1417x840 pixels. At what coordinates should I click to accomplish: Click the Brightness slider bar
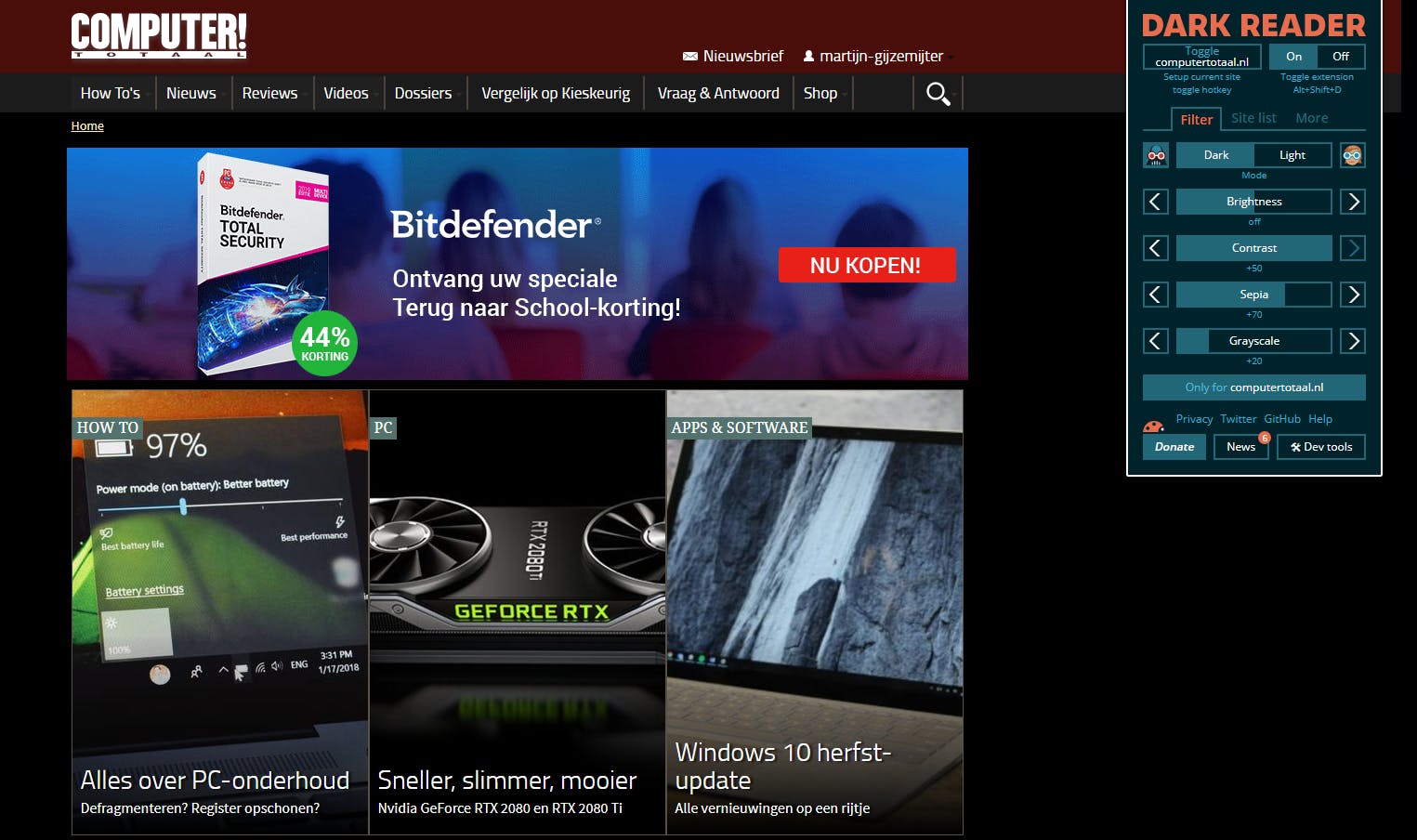pos(1254,202)
